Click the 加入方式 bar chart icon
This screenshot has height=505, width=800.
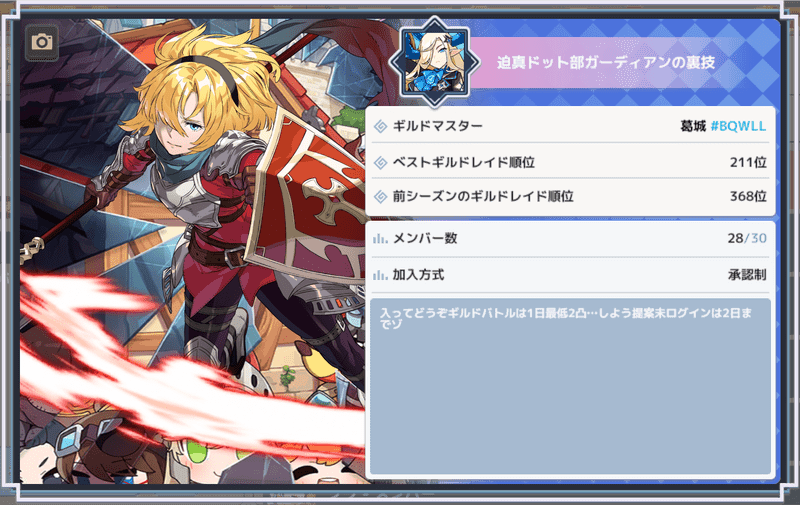380,275
